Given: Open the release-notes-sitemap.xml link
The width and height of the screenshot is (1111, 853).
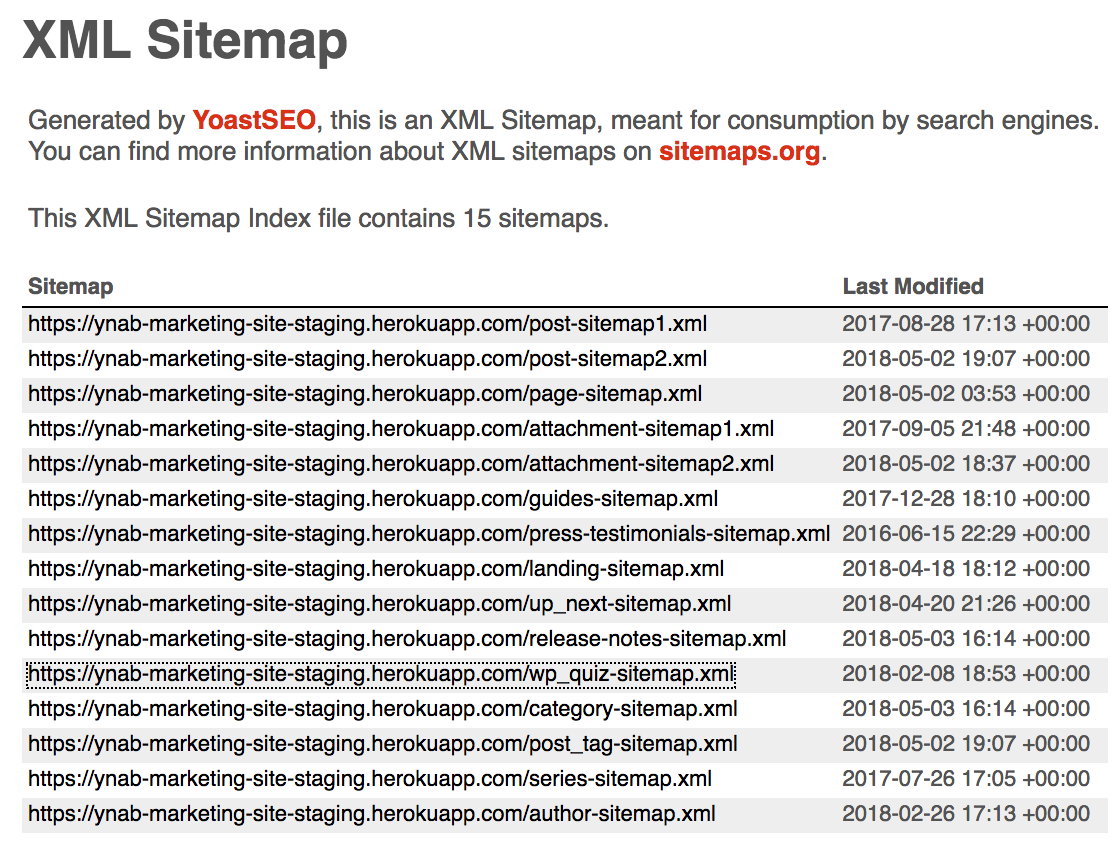Looking at the screenshot, I should click(407, 639).
